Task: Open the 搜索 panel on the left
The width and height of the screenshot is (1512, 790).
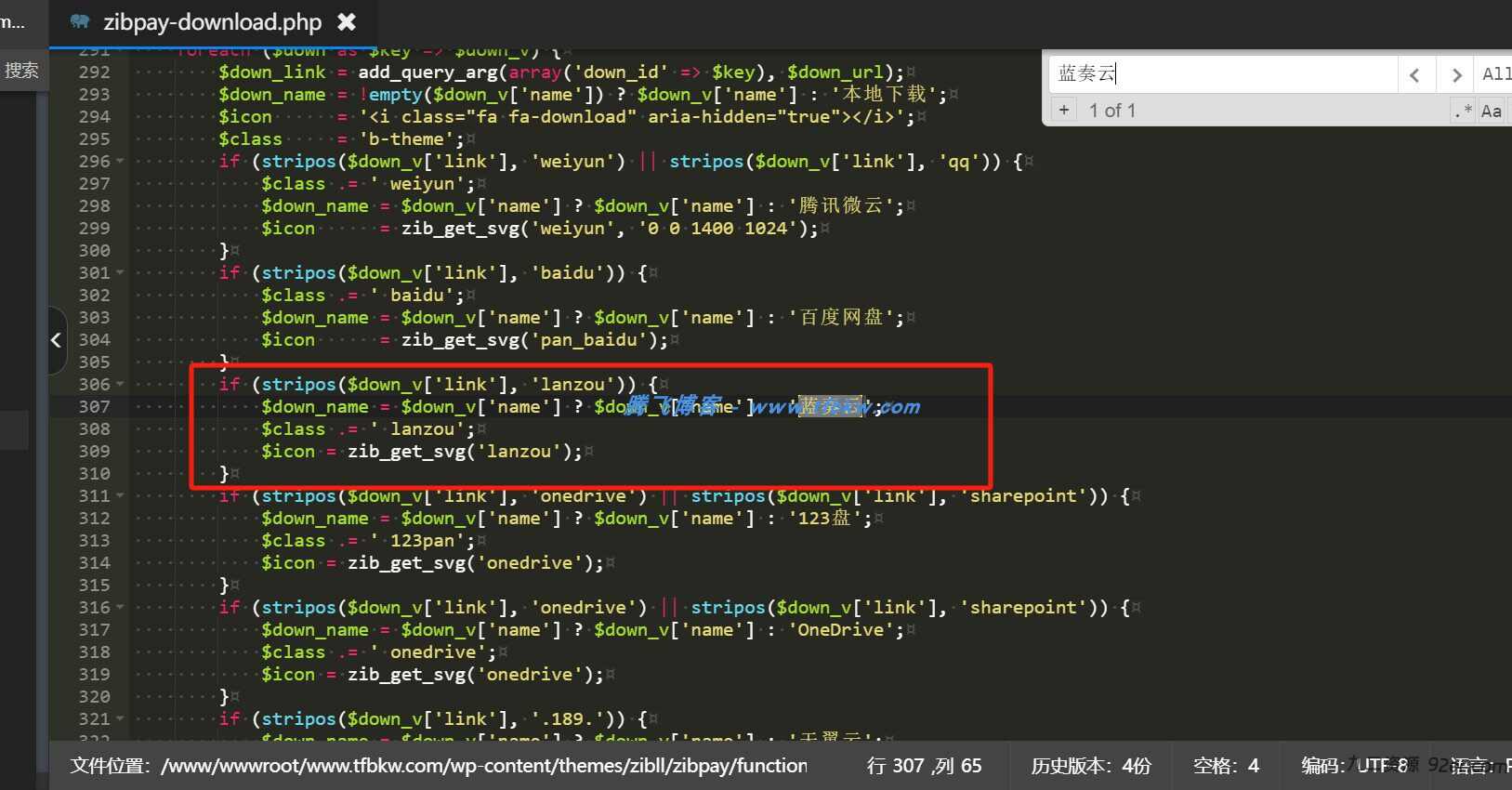Action: click(x=21, y=71)
